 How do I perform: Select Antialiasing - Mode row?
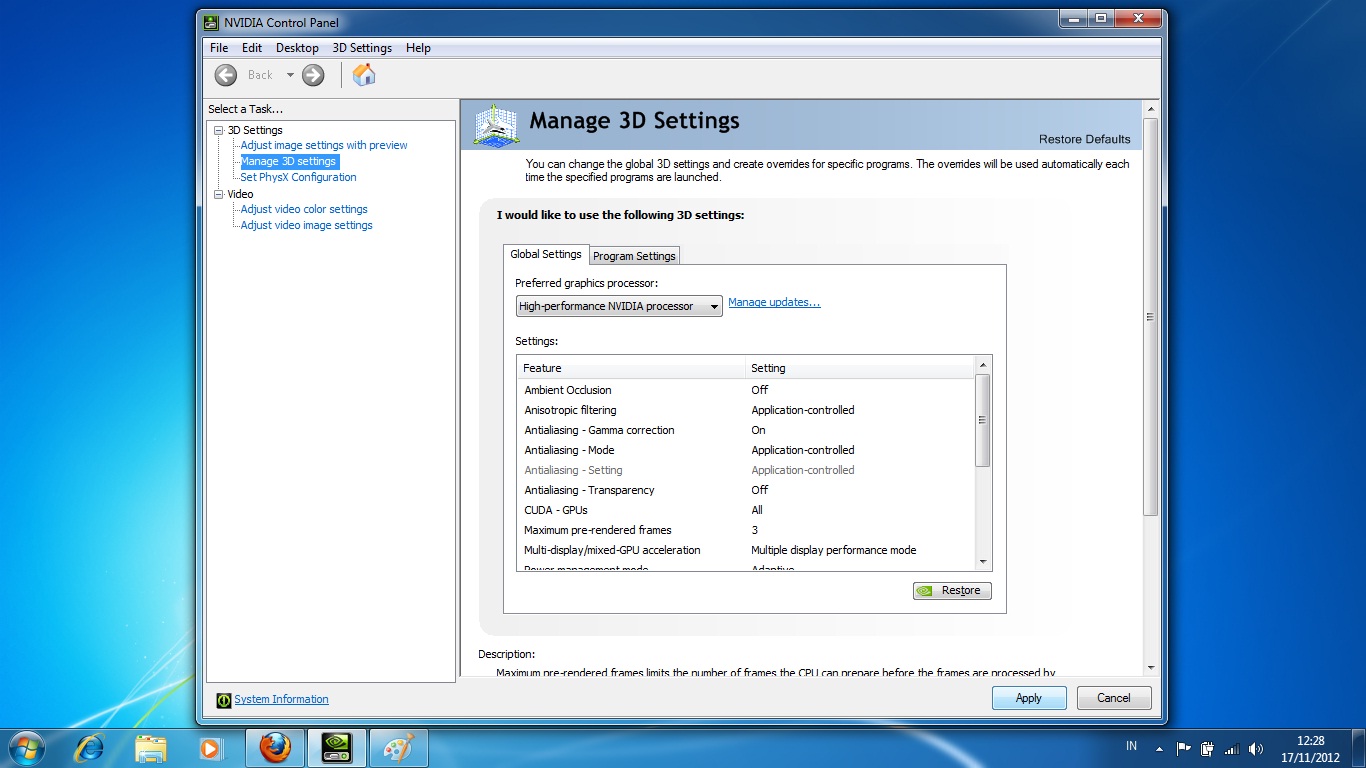[x=746, y=450]
